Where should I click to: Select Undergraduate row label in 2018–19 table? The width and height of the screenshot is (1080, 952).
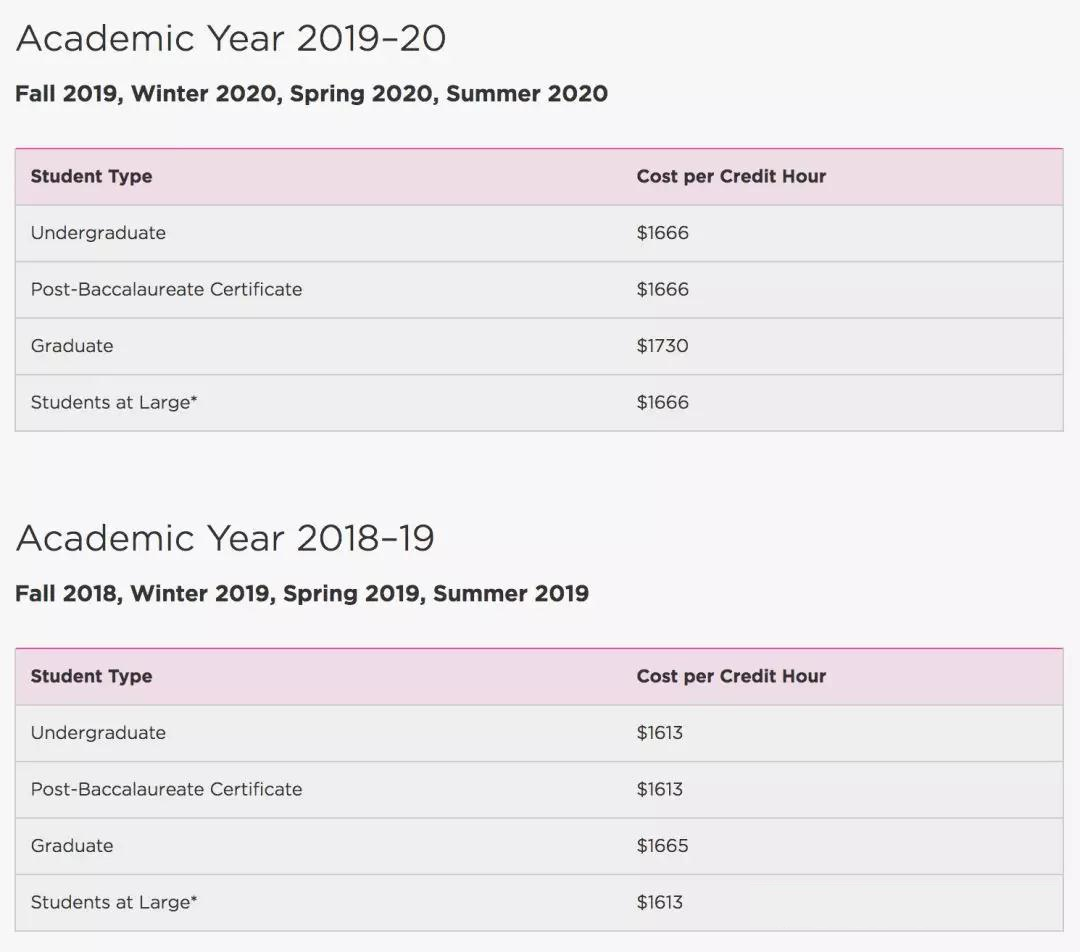98,733
